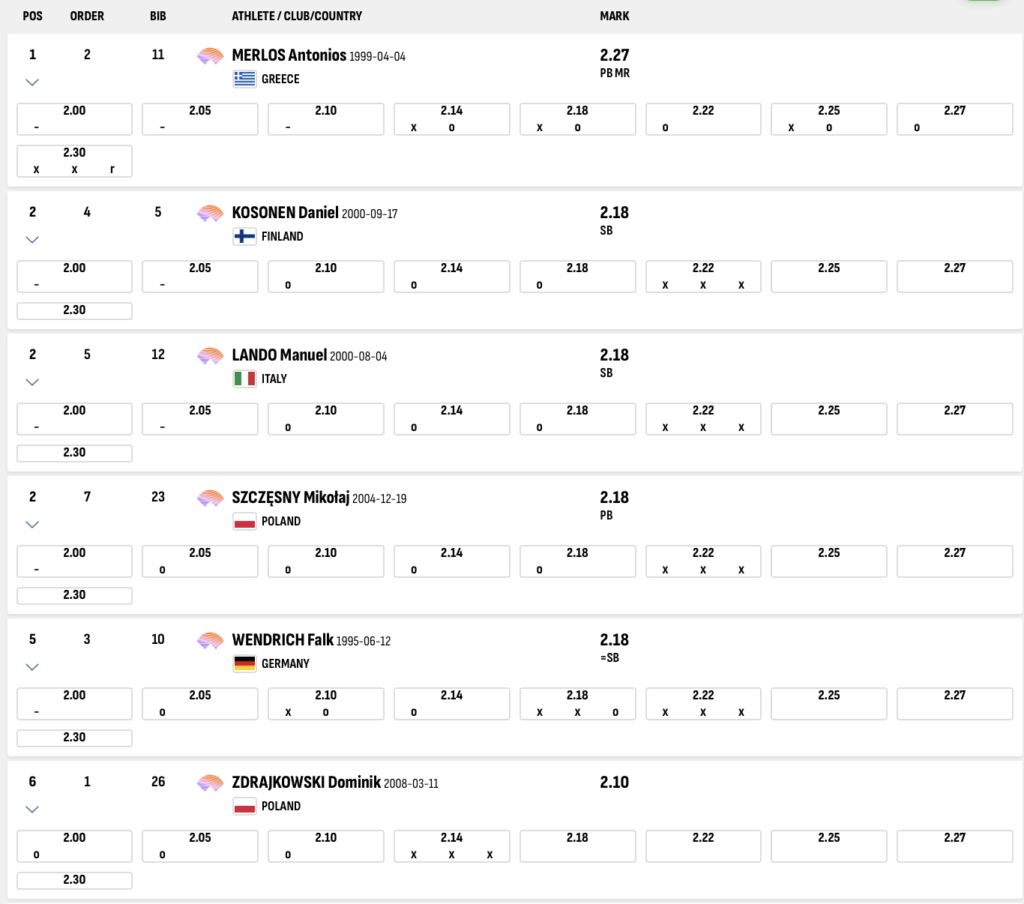Click the logo icon beside MERLOS Antonios
Viewport: 1024px width, 904px height.
pos(210,56)
